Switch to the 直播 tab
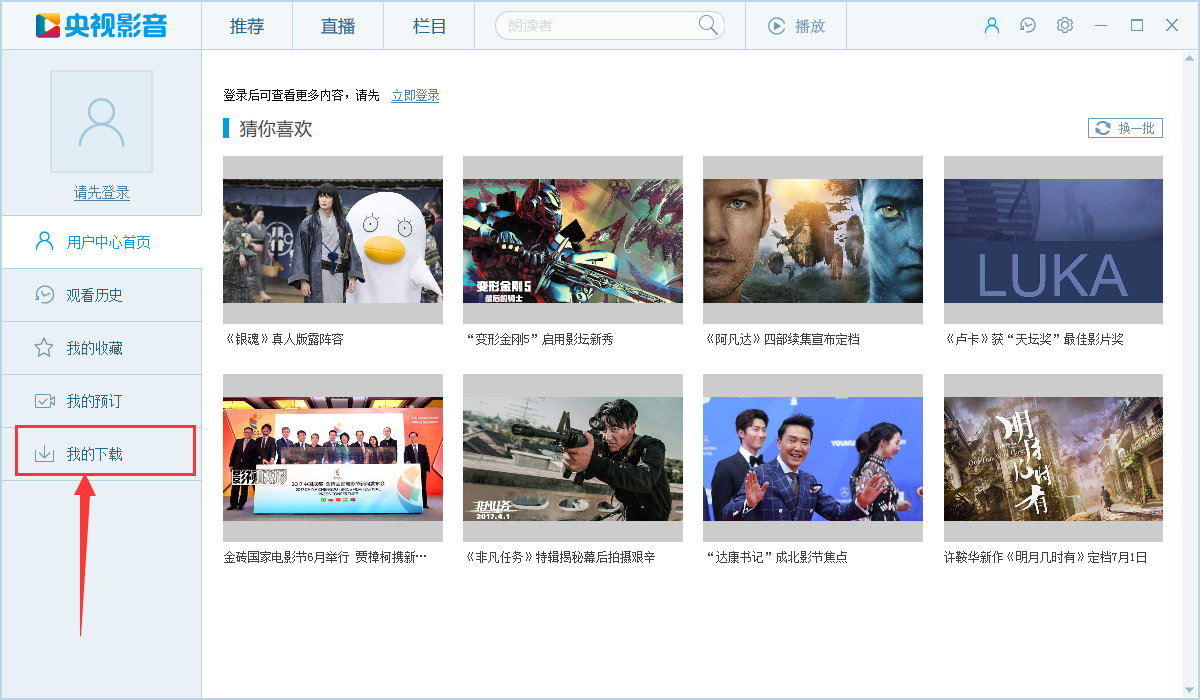This screenshot has height=700, width=1200. click(337, 25)
